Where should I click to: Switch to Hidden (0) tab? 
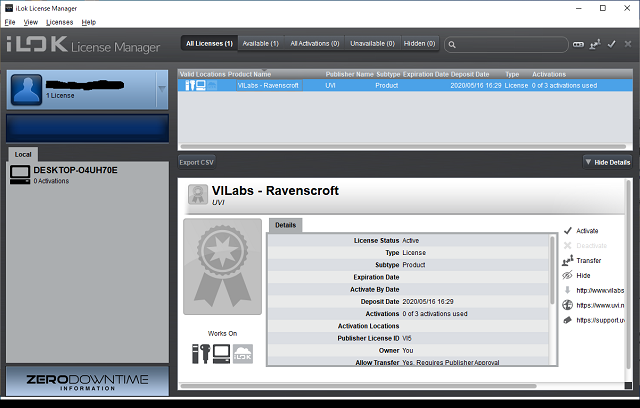pos(420,44)
